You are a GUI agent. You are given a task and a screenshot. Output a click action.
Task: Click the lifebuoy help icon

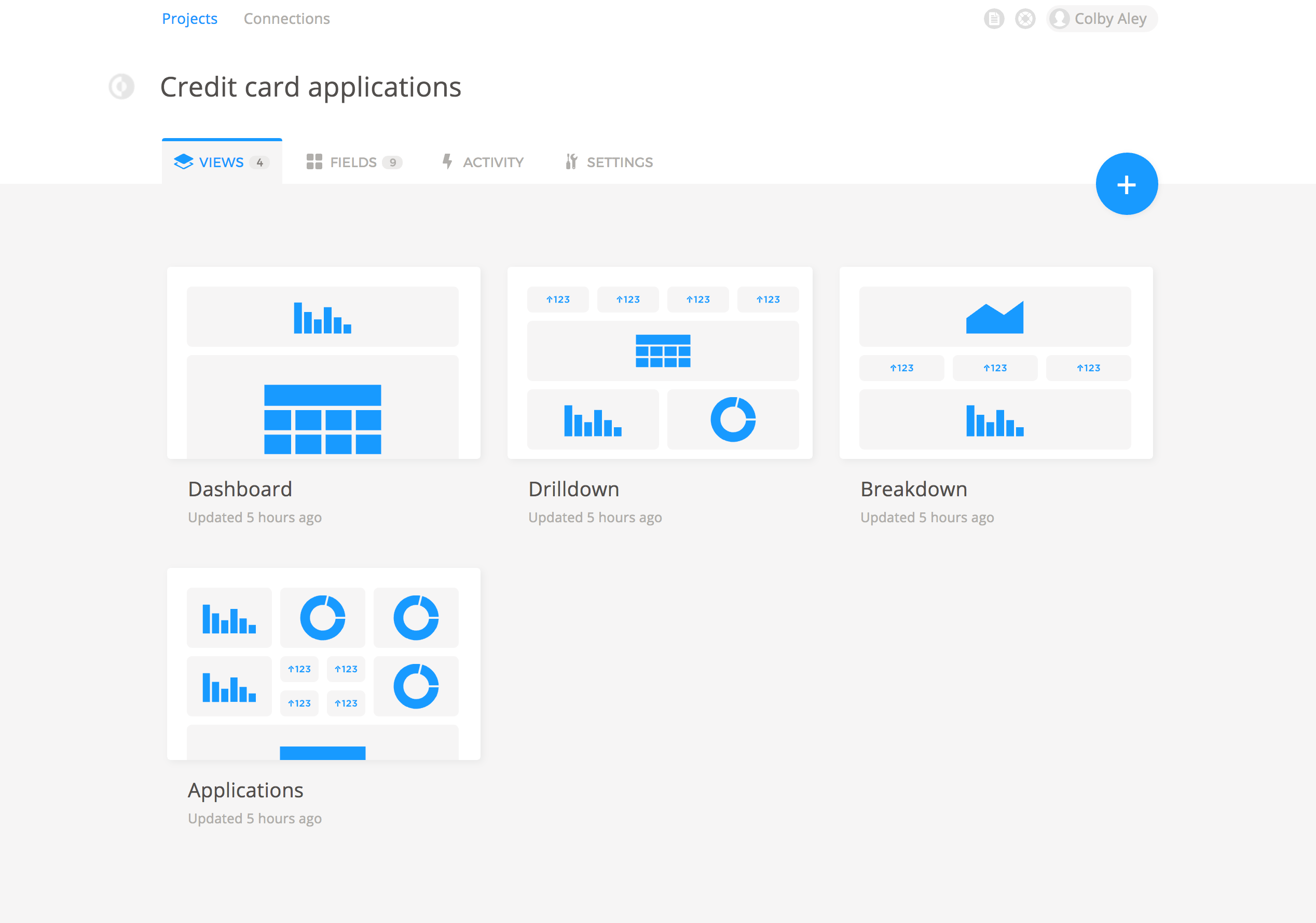(1025, 19)
